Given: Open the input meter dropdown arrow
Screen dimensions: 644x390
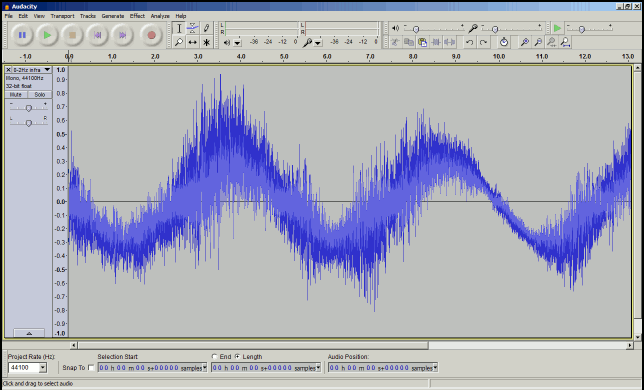Looking at the screenshot, I should (318, 43).
